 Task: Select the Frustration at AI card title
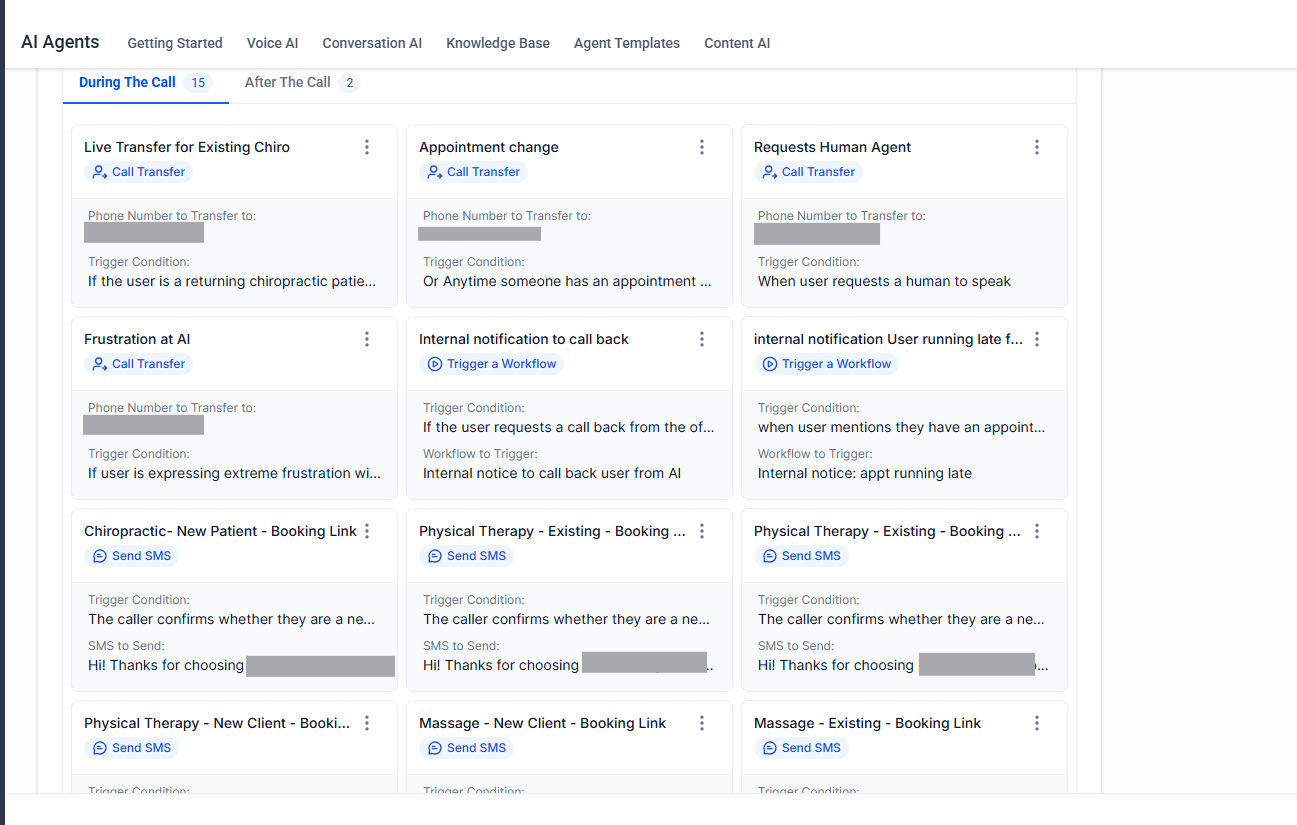[x=137, y=339]
